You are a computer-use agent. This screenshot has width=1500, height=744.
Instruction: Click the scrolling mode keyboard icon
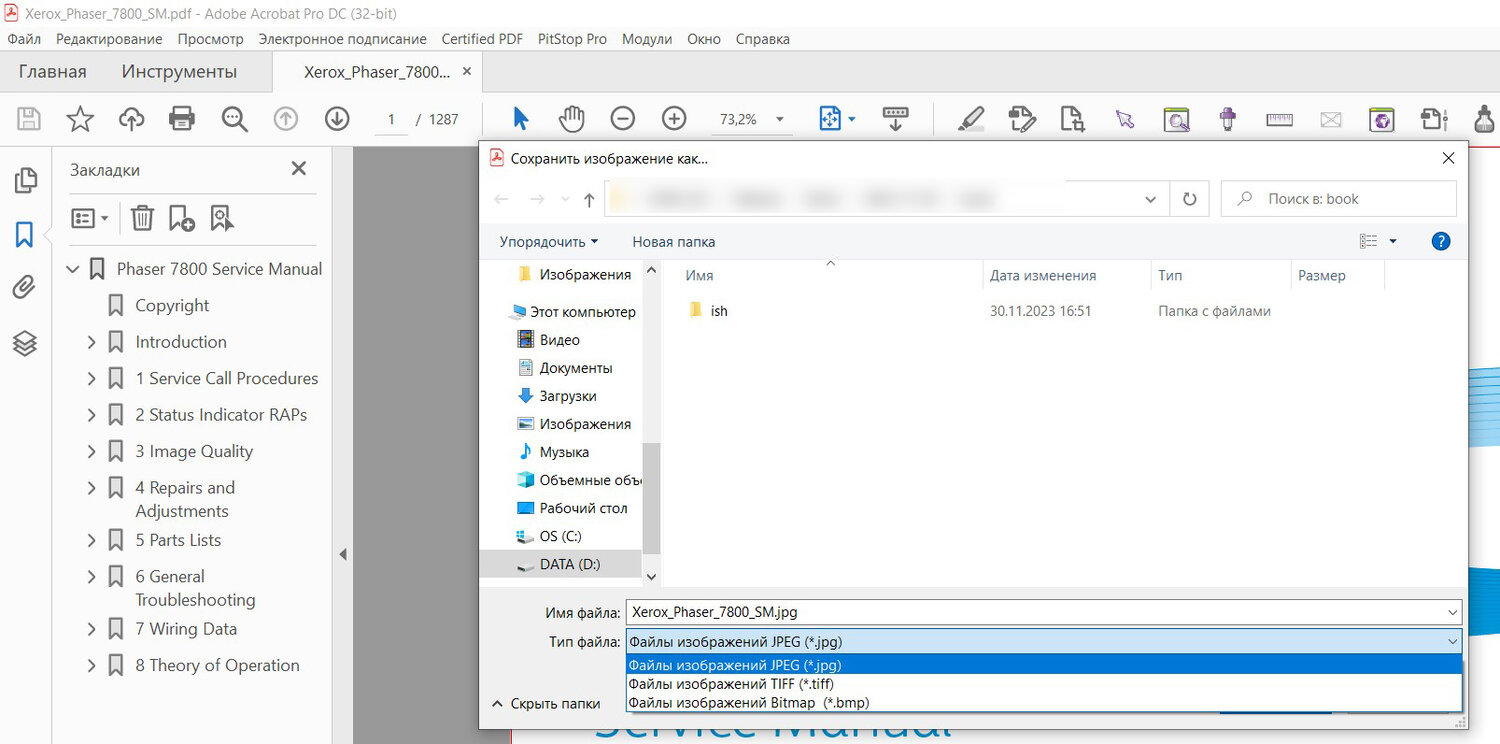coord(895,119)
